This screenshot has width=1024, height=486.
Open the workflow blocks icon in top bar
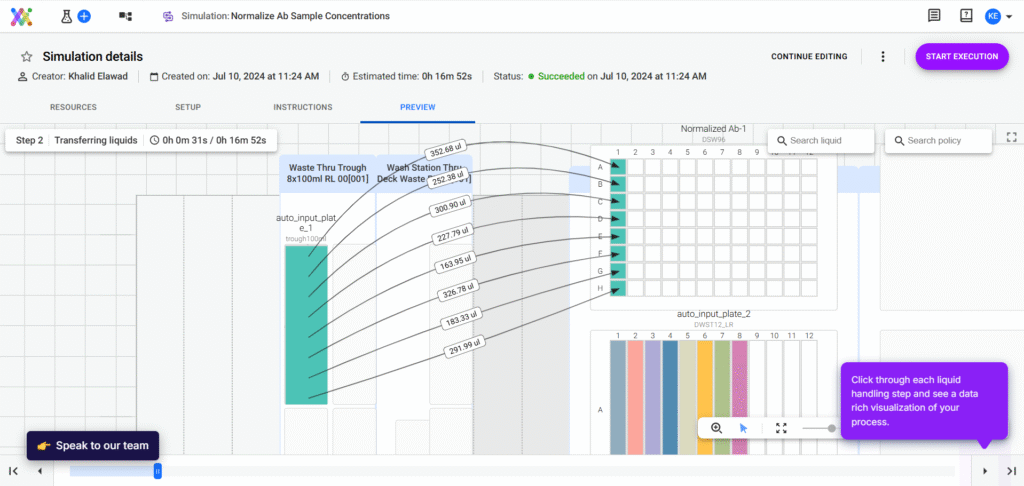click(x=125, y=16)
